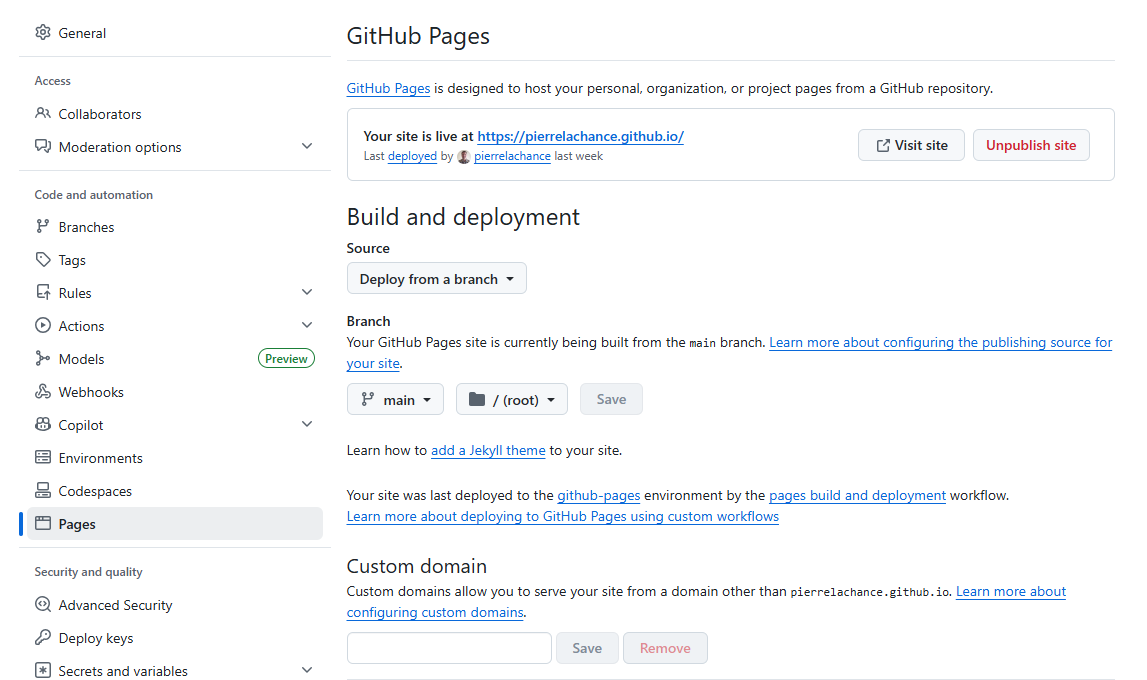Viewport: 1147px width, 680px height.
Task: Open pages build and deployment workflow link
Action: (x=857, y=495)
